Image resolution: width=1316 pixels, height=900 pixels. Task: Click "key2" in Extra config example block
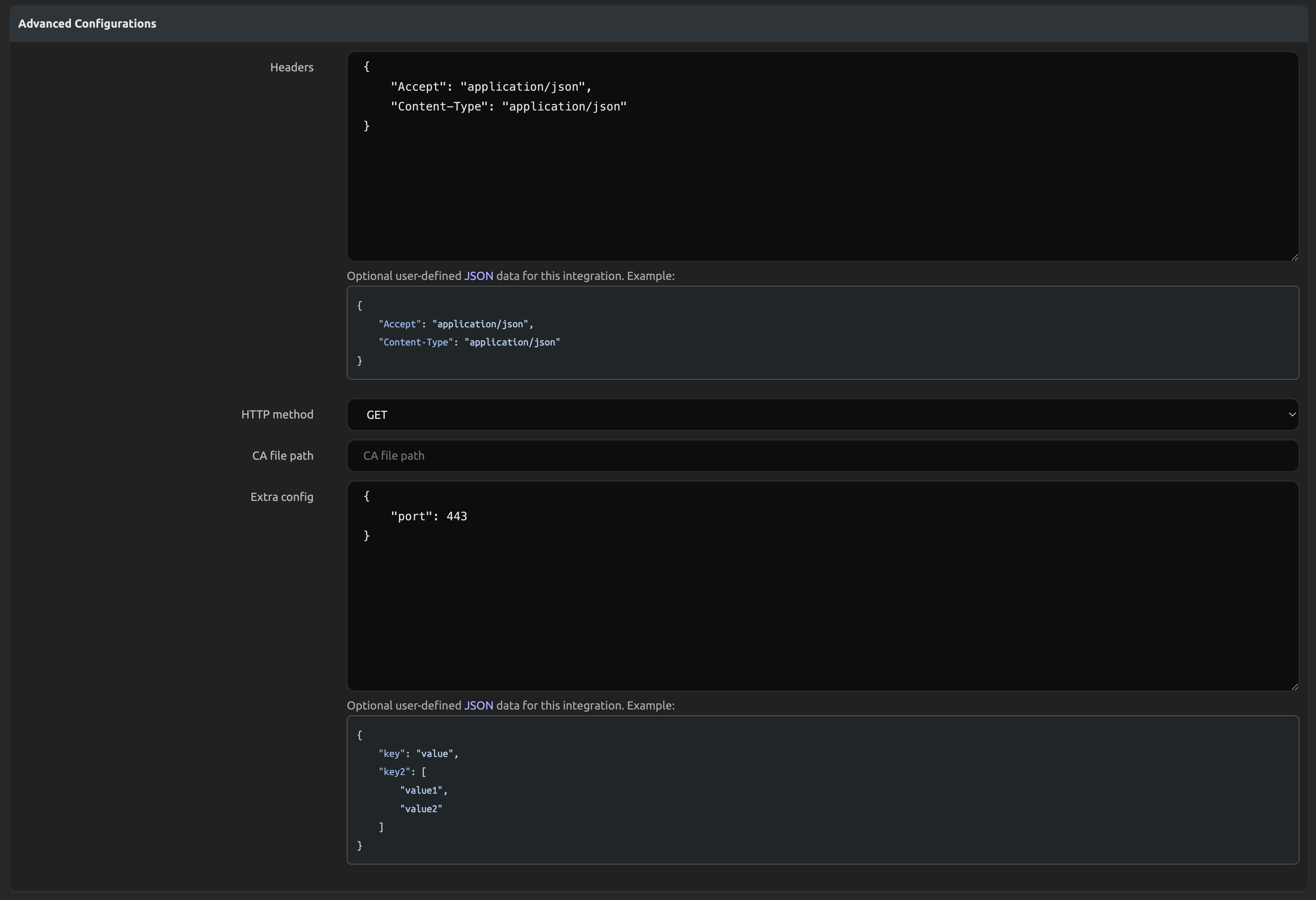(394, 772)
